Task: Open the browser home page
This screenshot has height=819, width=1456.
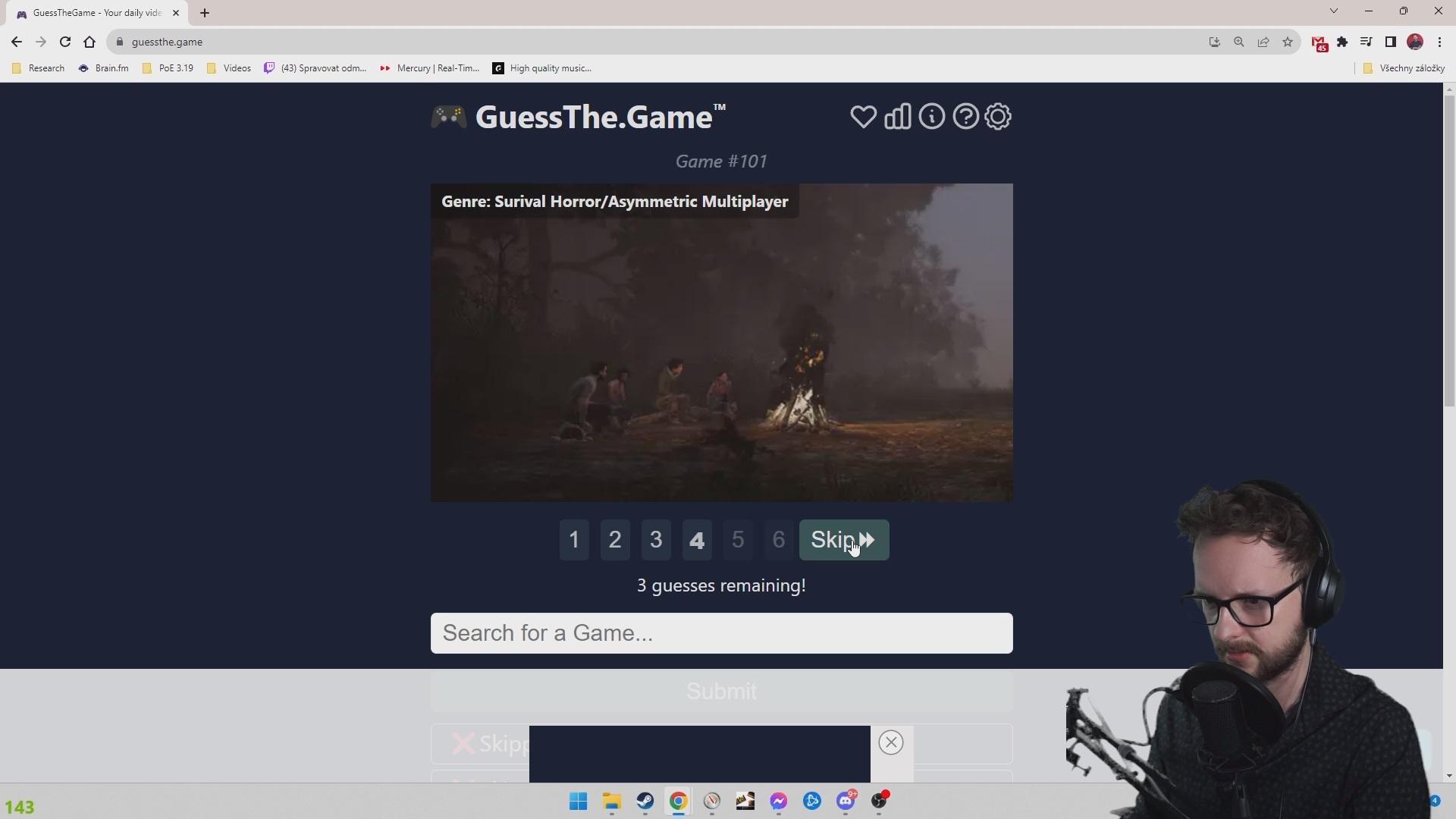Action: 89,42
